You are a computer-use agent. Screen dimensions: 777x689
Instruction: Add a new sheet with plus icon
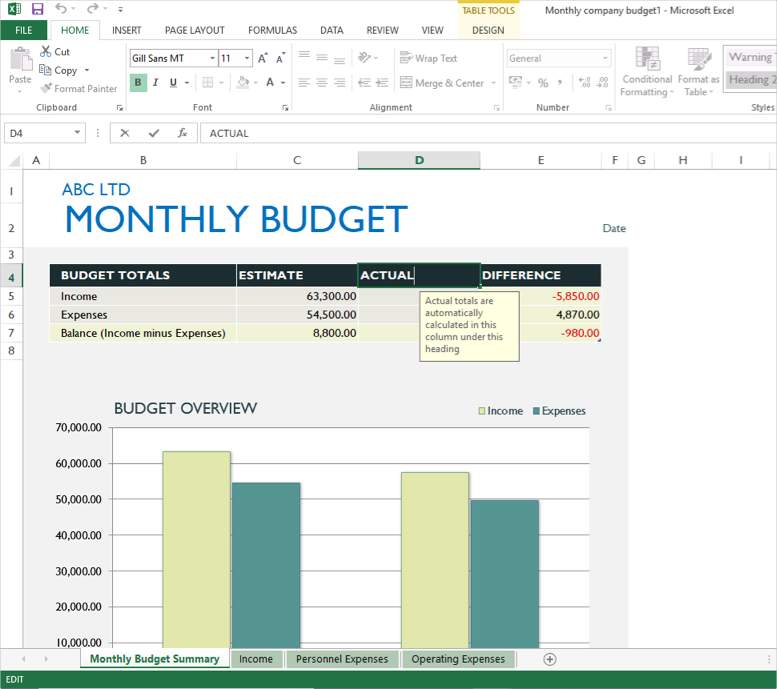pos(549,659)
